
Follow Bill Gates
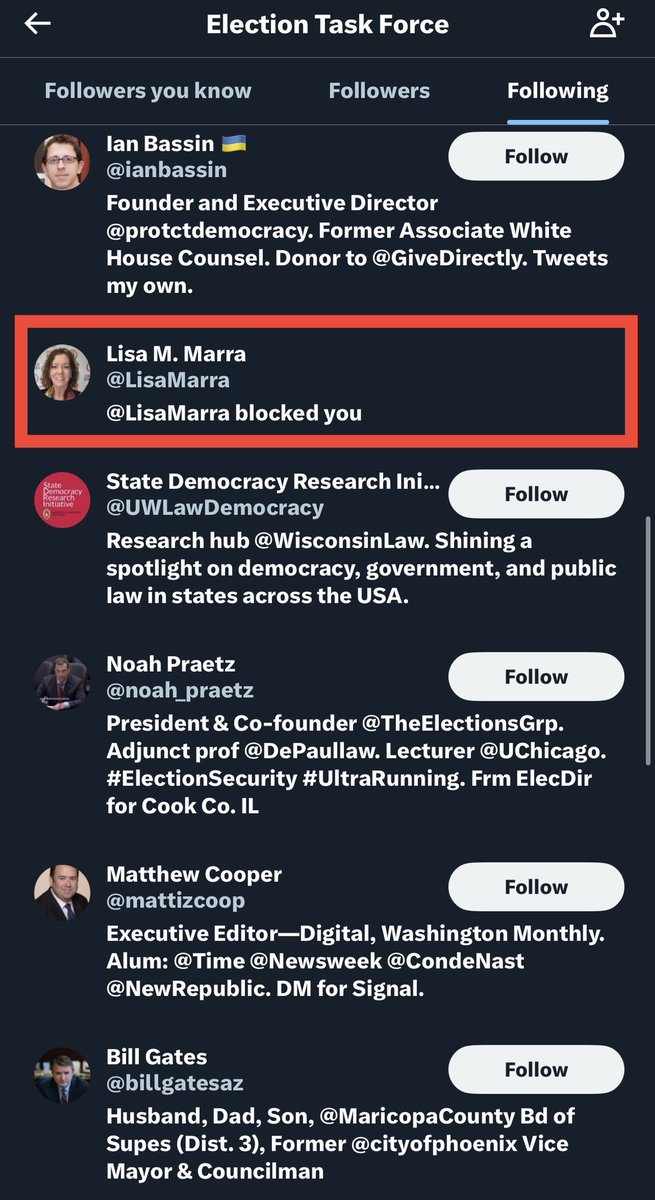pos(536,1070)
